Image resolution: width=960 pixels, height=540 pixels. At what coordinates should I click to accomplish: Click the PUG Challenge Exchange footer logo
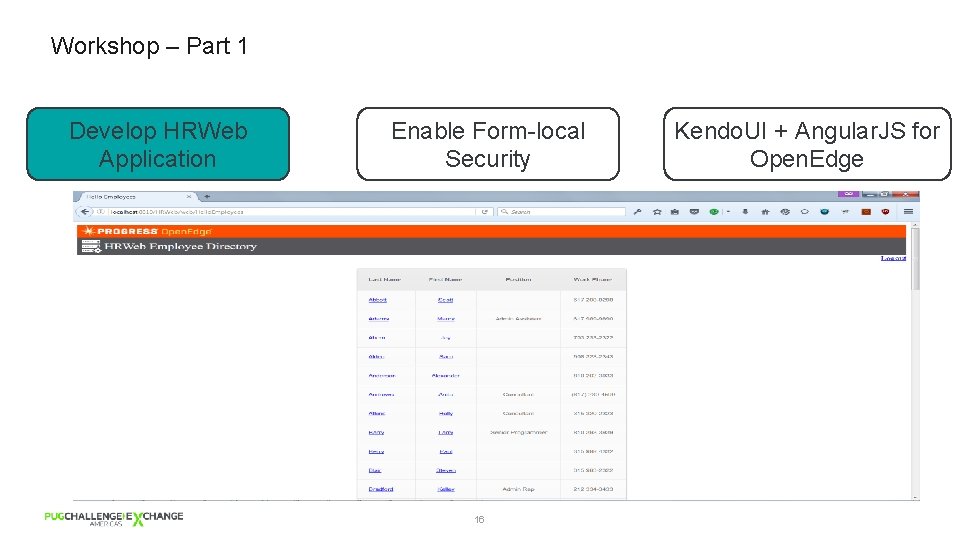click(x=114, y=519)
